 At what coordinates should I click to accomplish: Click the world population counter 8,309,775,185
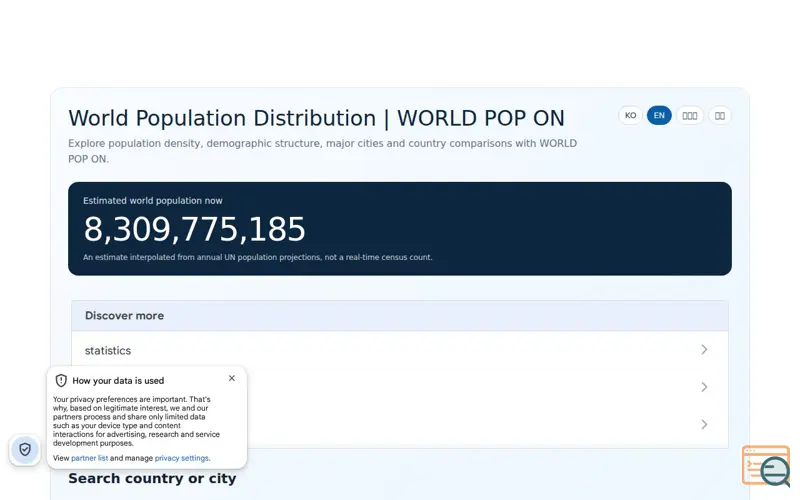coord(194,229)
